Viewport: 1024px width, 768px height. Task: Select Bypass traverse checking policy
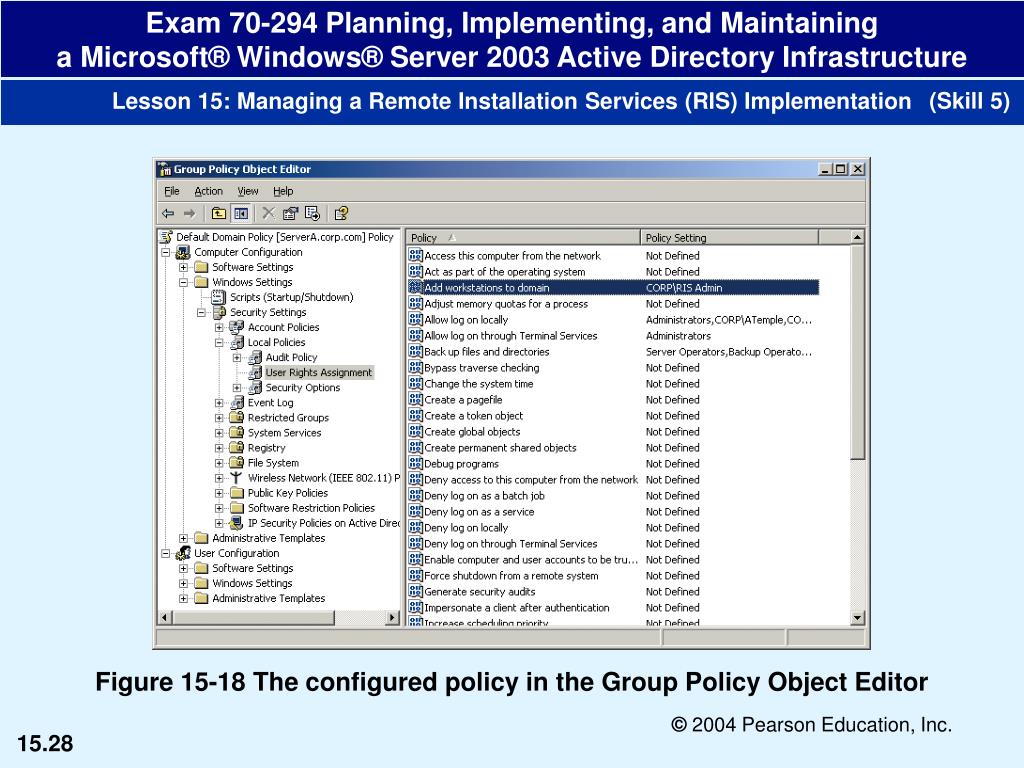pos(613,368)
